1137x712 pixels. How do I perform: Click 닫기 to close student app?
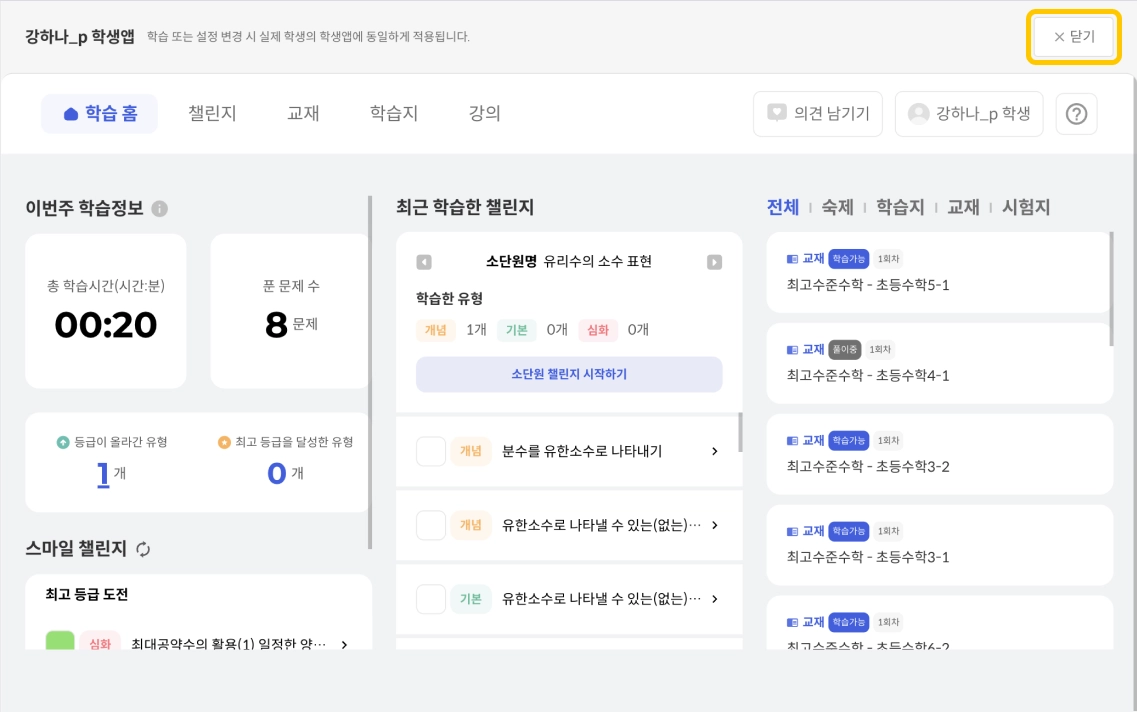pyautogui.click(x=1074, y=37)
